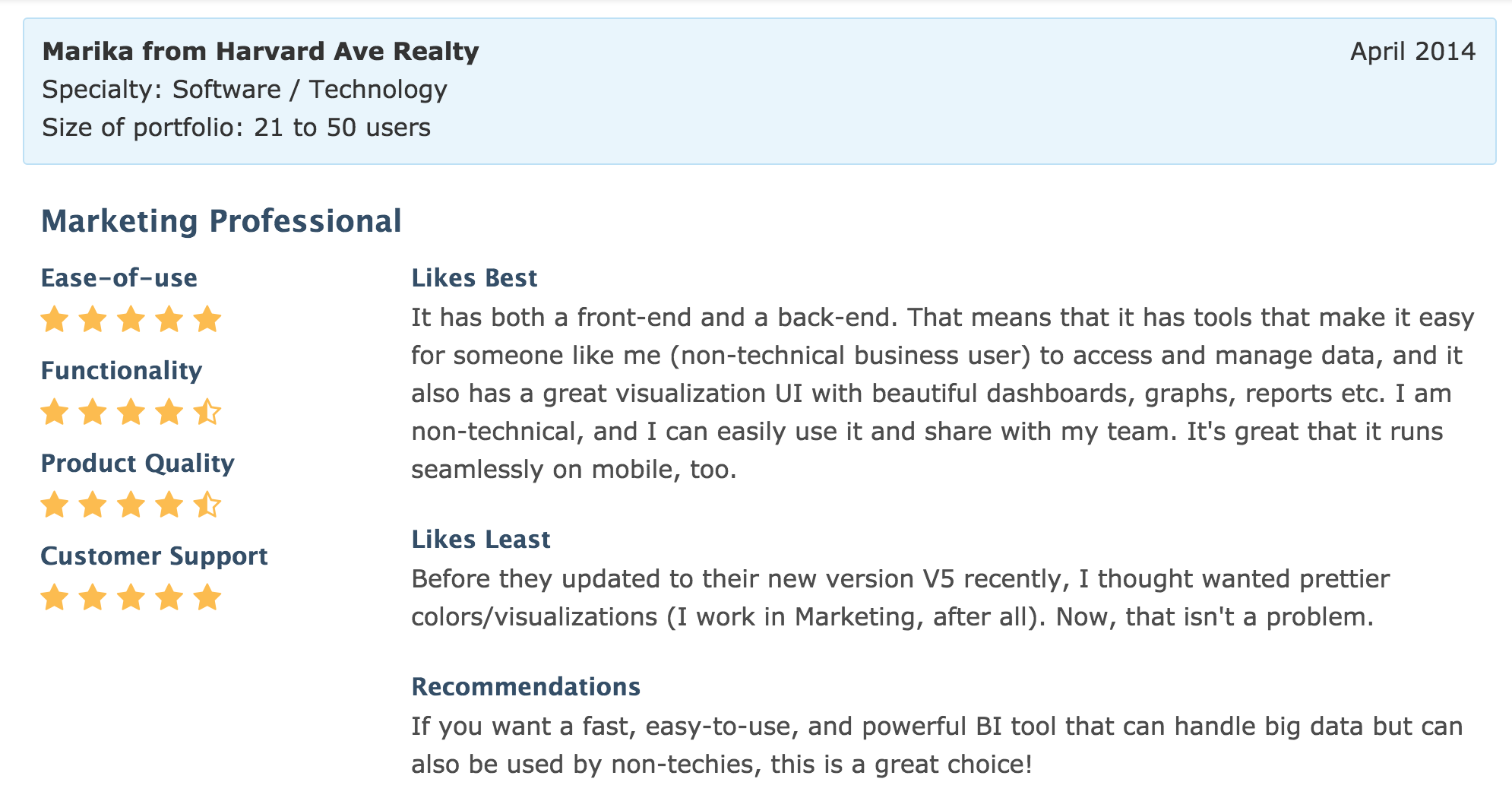Viewport: 1512px width, 801px height.
Task: Click the third Functionality star
Action: tap(131, 413)
